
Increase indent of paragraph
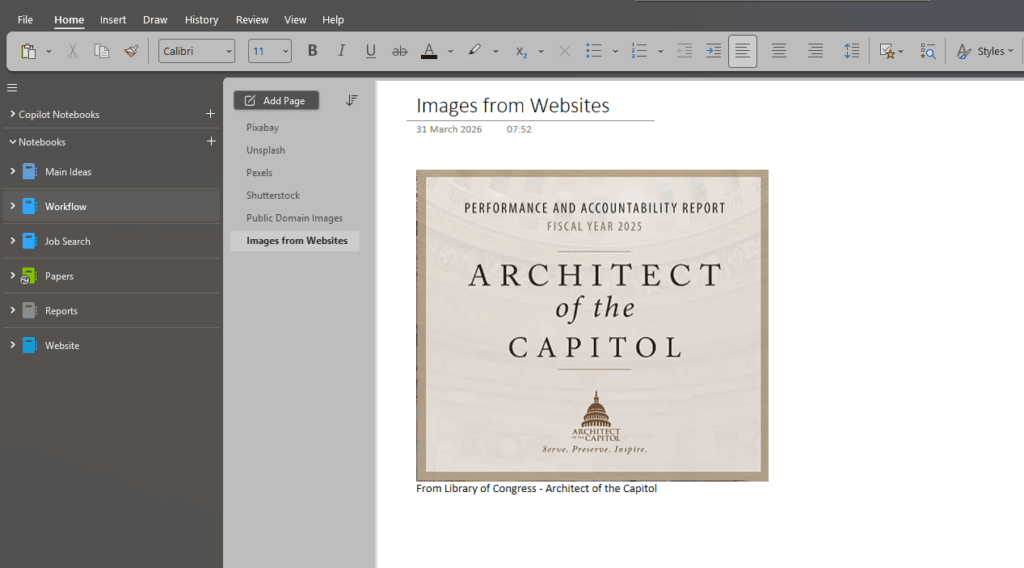pyautogui.click(x=713, y=51)
